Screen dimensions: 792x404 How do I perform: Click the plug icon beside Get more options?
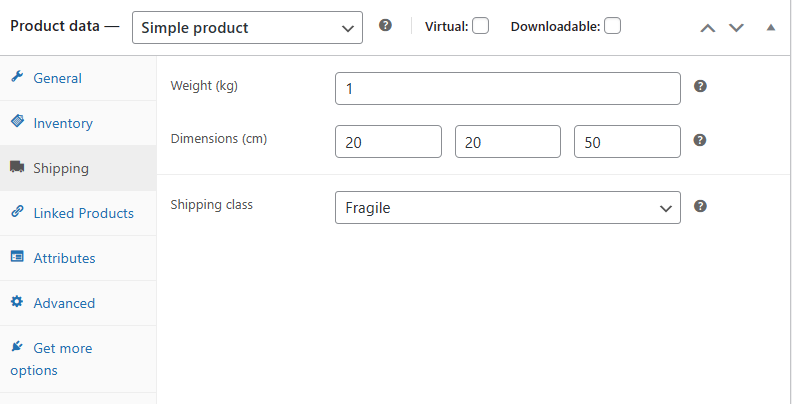(17, 346)
